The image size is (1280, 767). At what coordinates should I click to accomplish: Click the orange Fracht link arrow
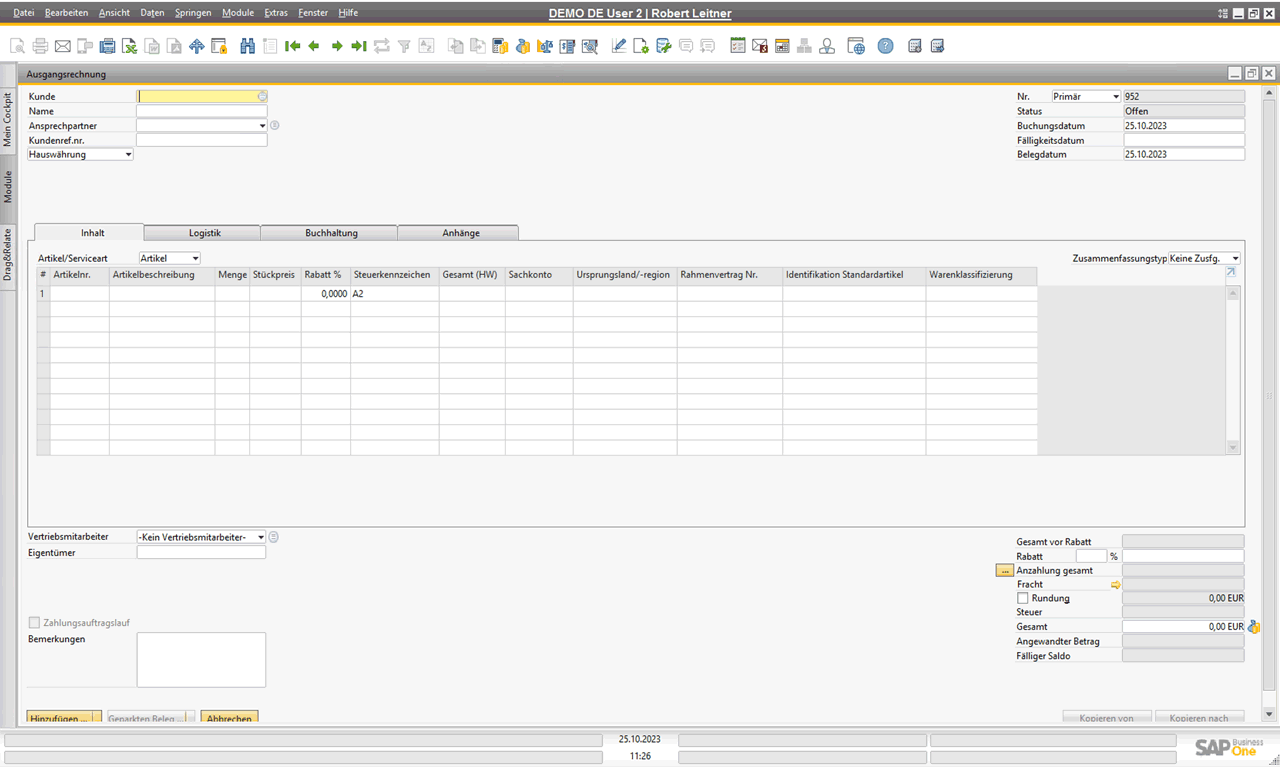[1116, 585]
